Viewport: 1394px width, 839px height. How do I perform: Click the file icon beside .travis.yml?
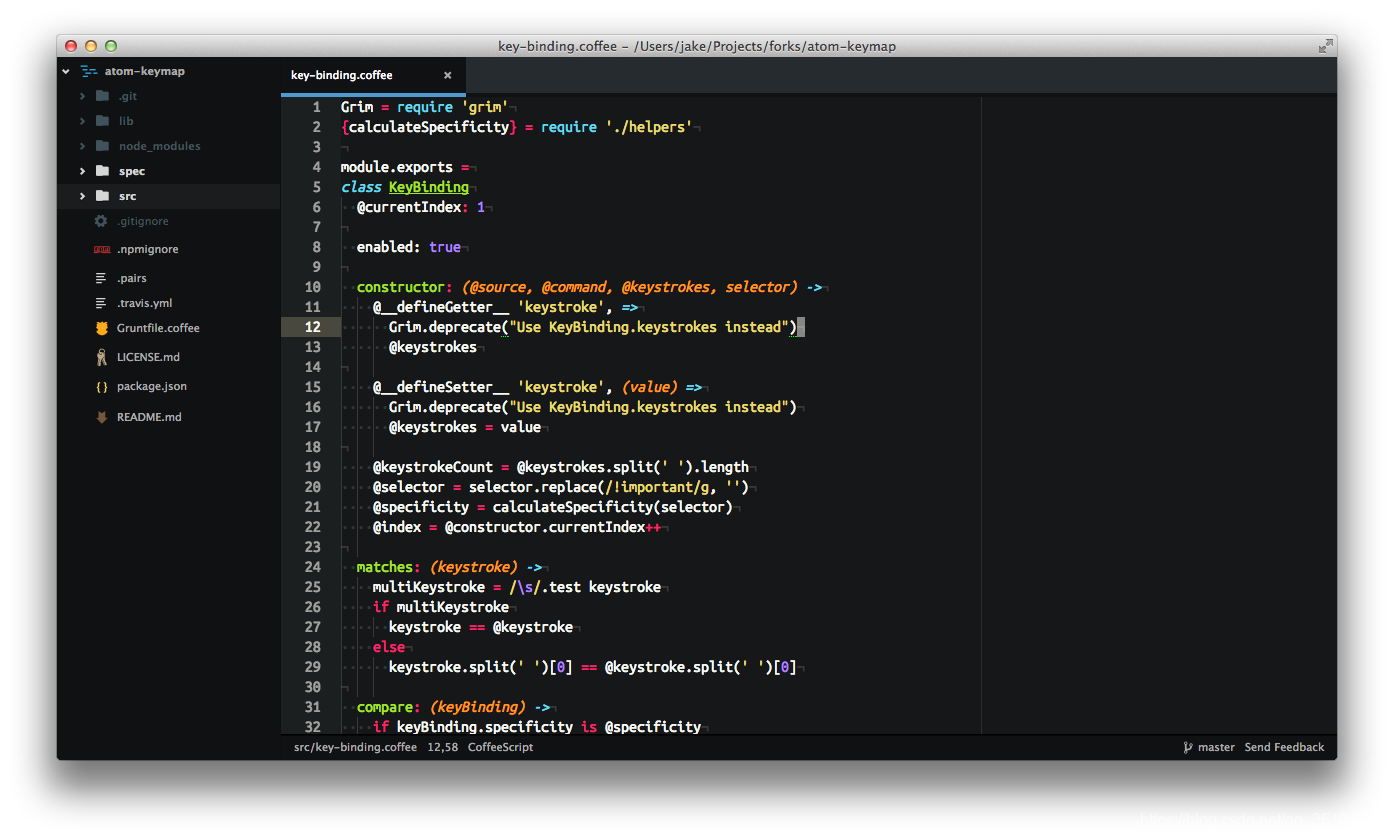(x=101, y=303)
